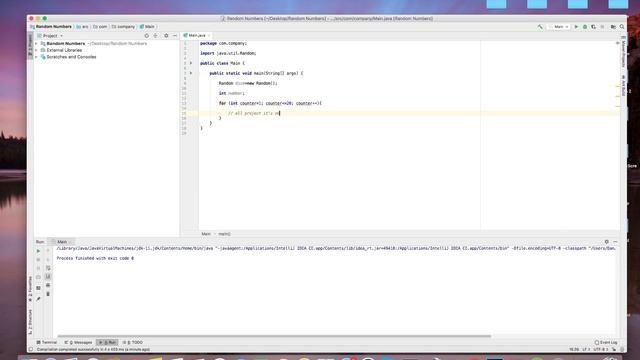
Task: Open Search Everywhere magnifier icon
Action: coord(622,27)
